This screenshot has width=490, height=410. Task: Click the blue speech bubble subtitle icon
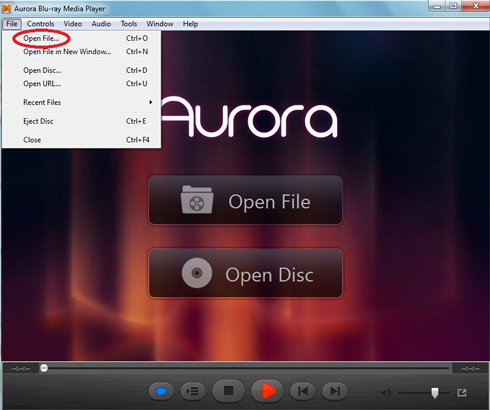161,391
